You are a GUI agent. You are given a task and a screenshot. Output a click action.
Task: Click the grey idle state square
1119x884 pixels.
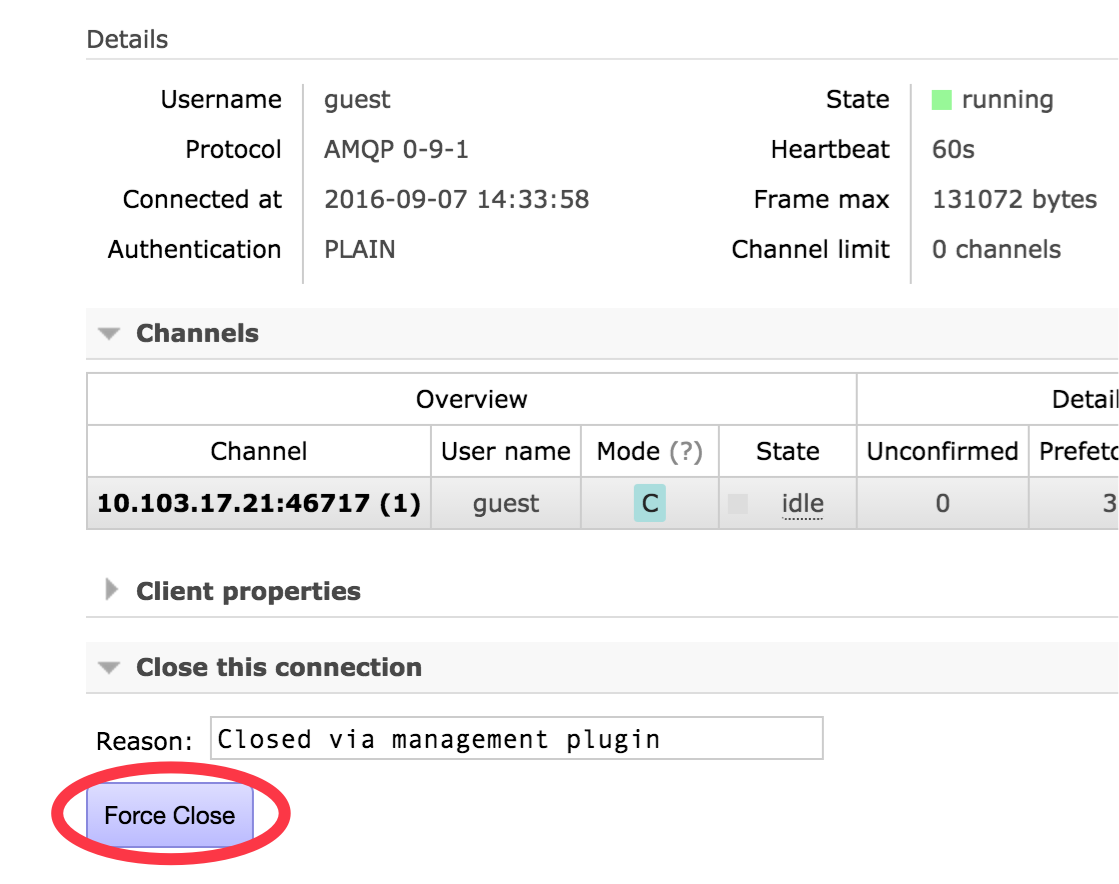pyautogui.click(x=738, y=504)
